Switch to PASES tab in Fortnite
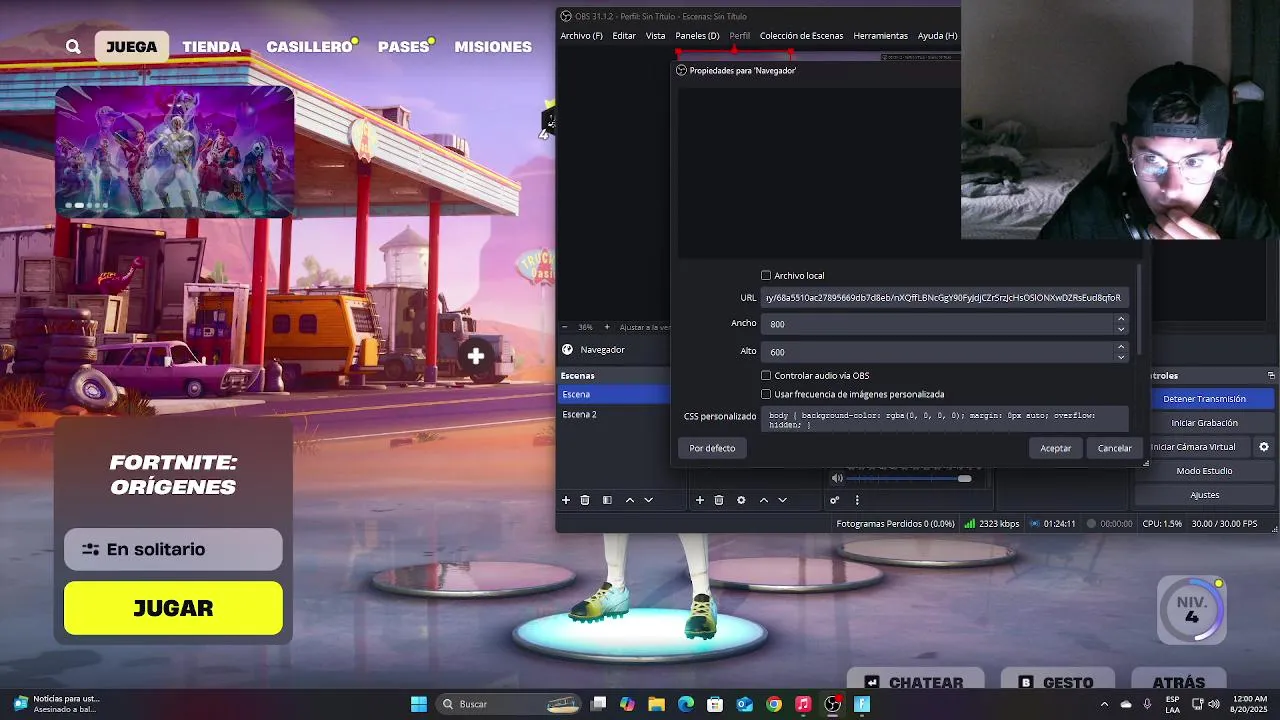The width and height of the screenshot is (1280, 720). tap(403, 47)
